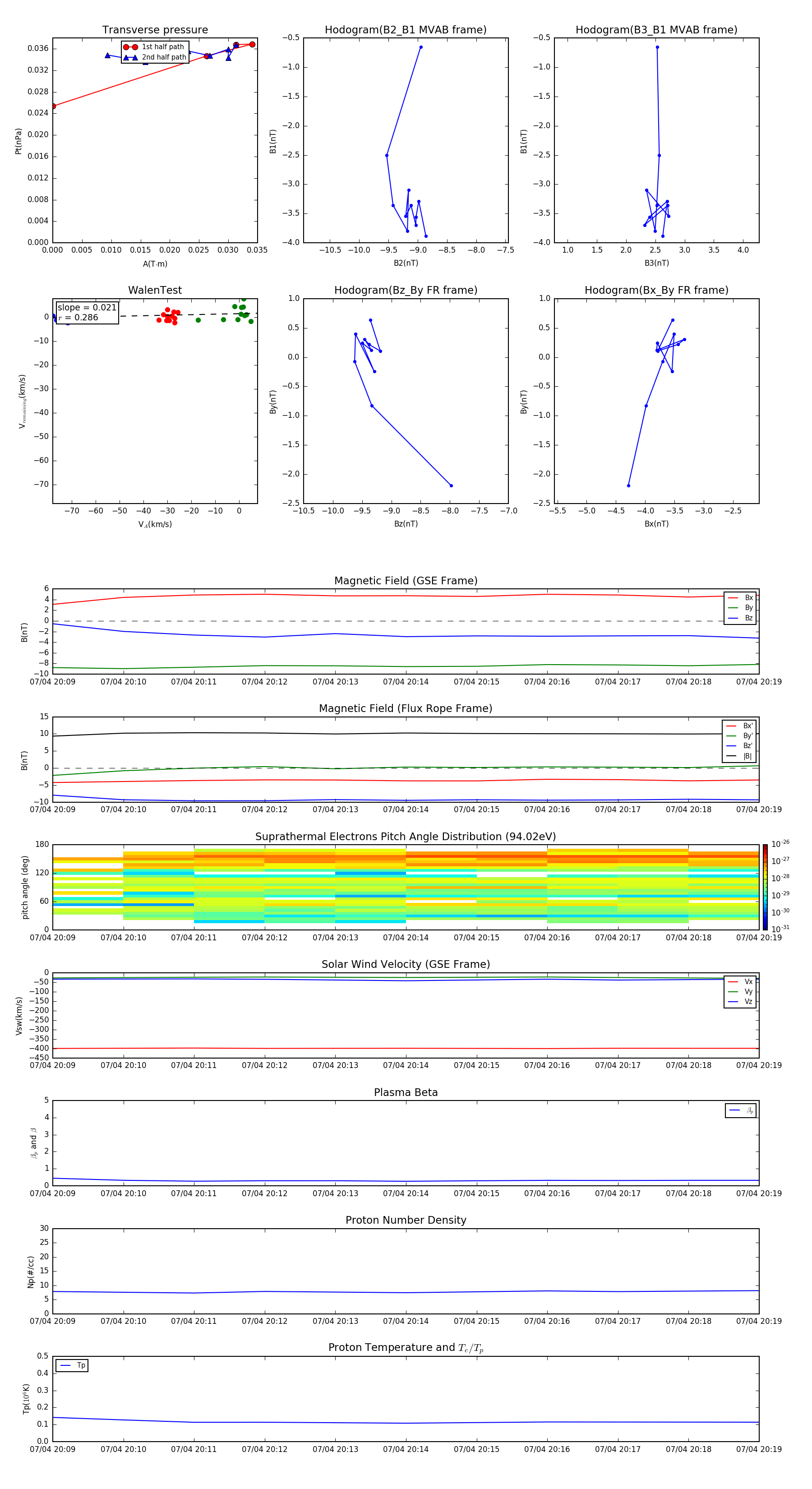The width and height of the screenshot is (812, 1489).
Task: Click the 'Hodogram(Bx_By FR frame)' title
Action: [x=656, y=290]
